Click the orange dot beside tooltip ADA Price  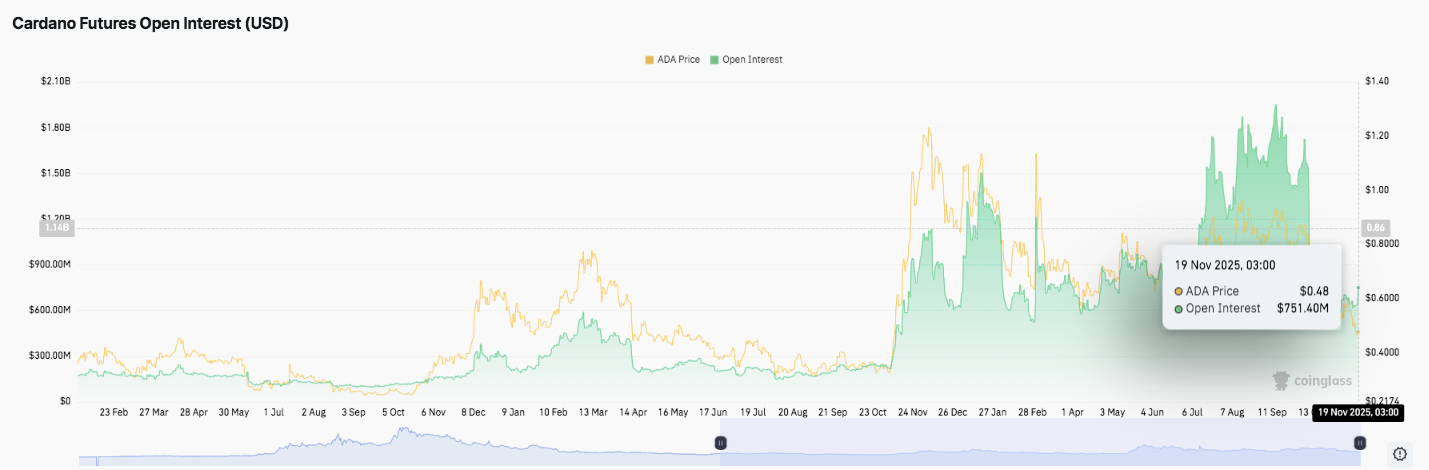[x=1179, y=291]
